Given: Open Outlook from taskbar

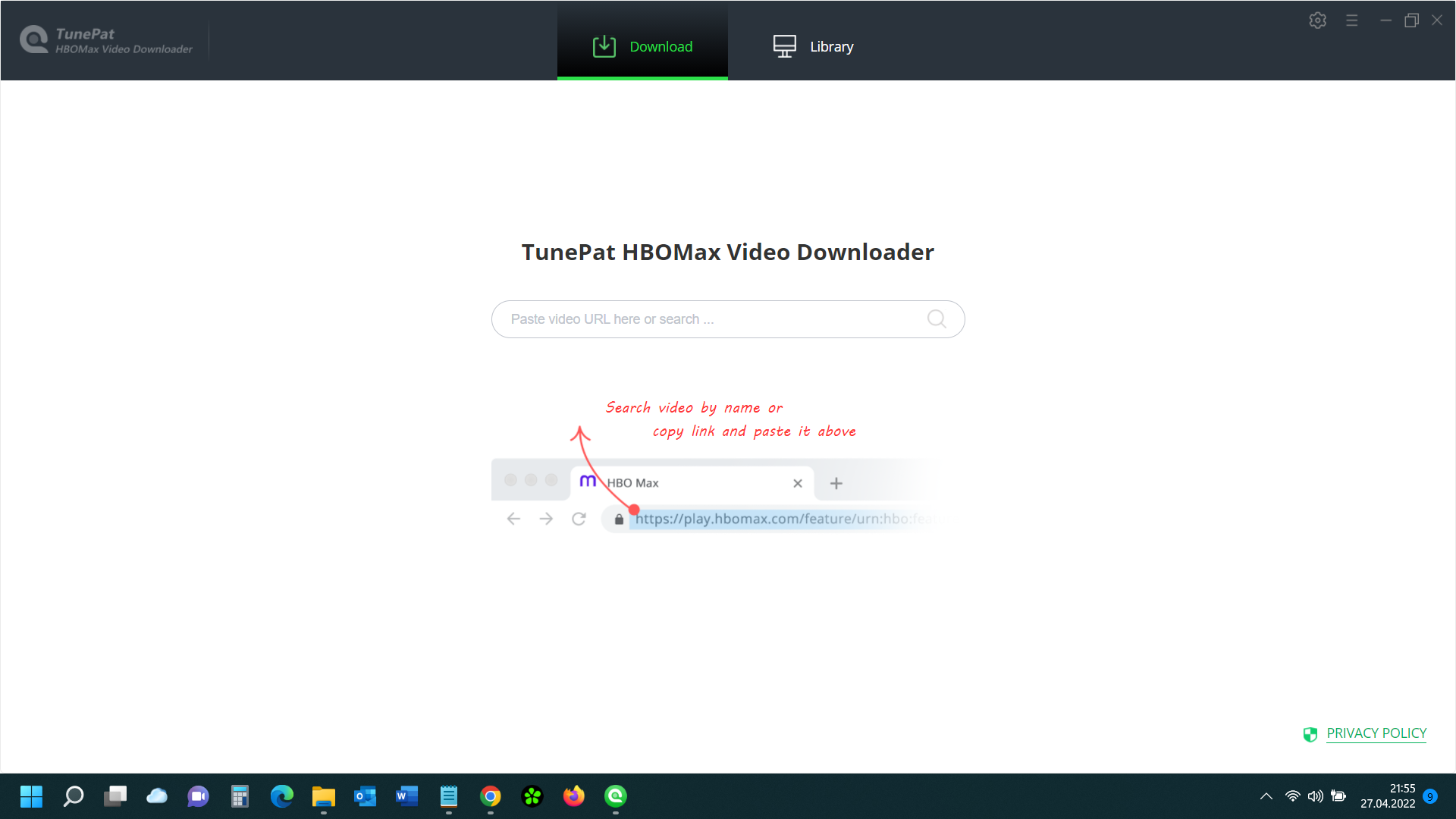Looking at the screenshot, I should click(366, 796).
